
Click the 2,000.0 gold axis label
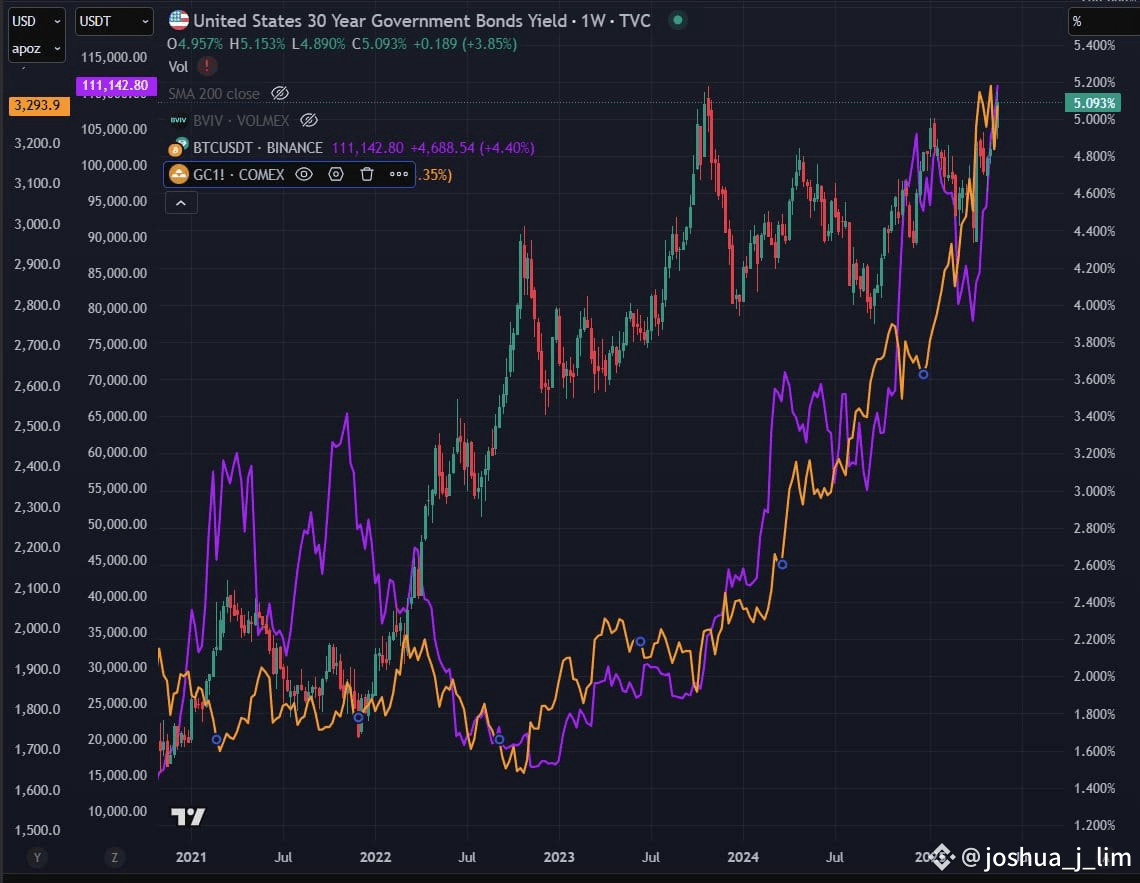[37, 628]
